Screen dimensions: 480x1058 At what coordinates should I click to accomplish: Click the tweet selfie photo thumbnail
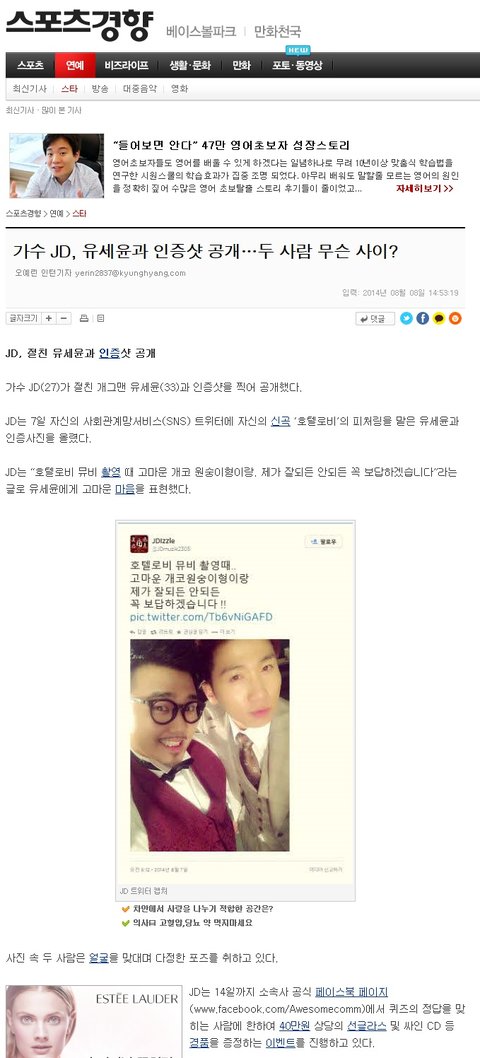(209, 745)
